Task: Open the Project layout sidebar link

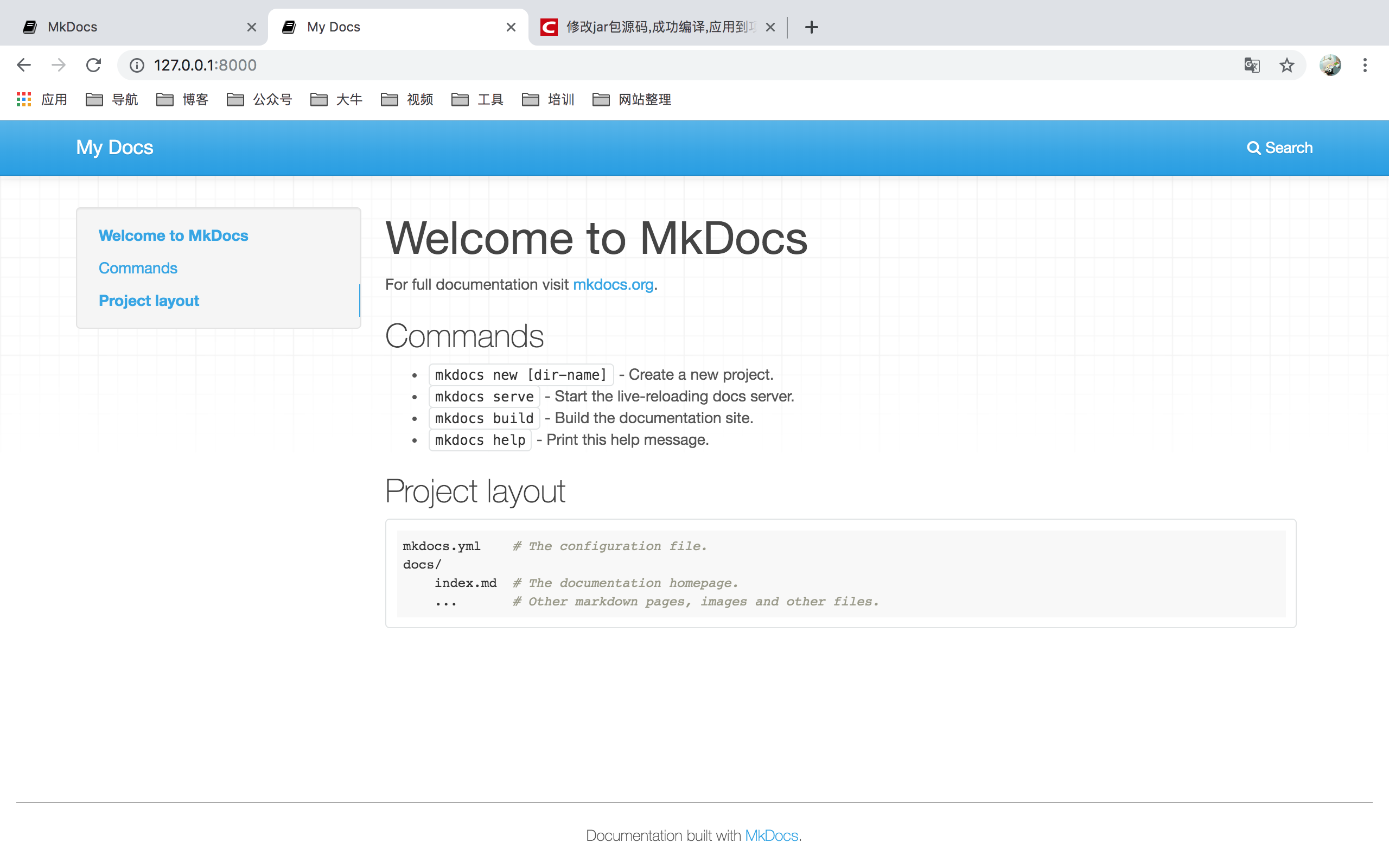Action: 149,300
